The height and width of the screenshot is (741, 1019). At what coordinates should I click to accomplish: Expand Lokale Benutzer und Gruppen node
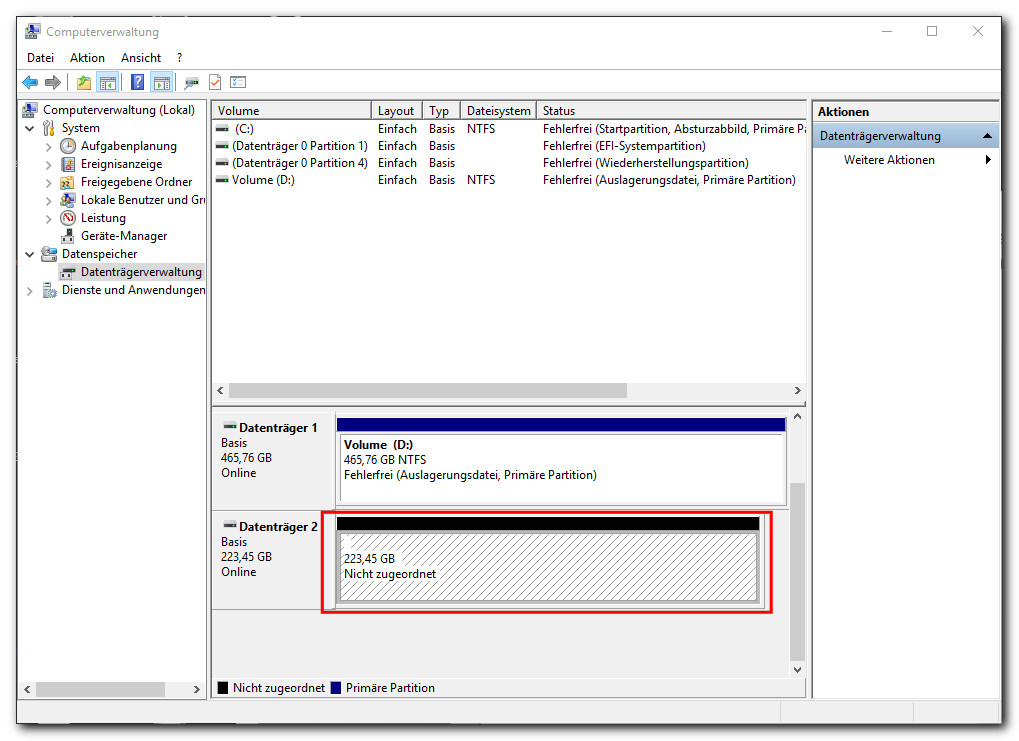pos(48,201)
